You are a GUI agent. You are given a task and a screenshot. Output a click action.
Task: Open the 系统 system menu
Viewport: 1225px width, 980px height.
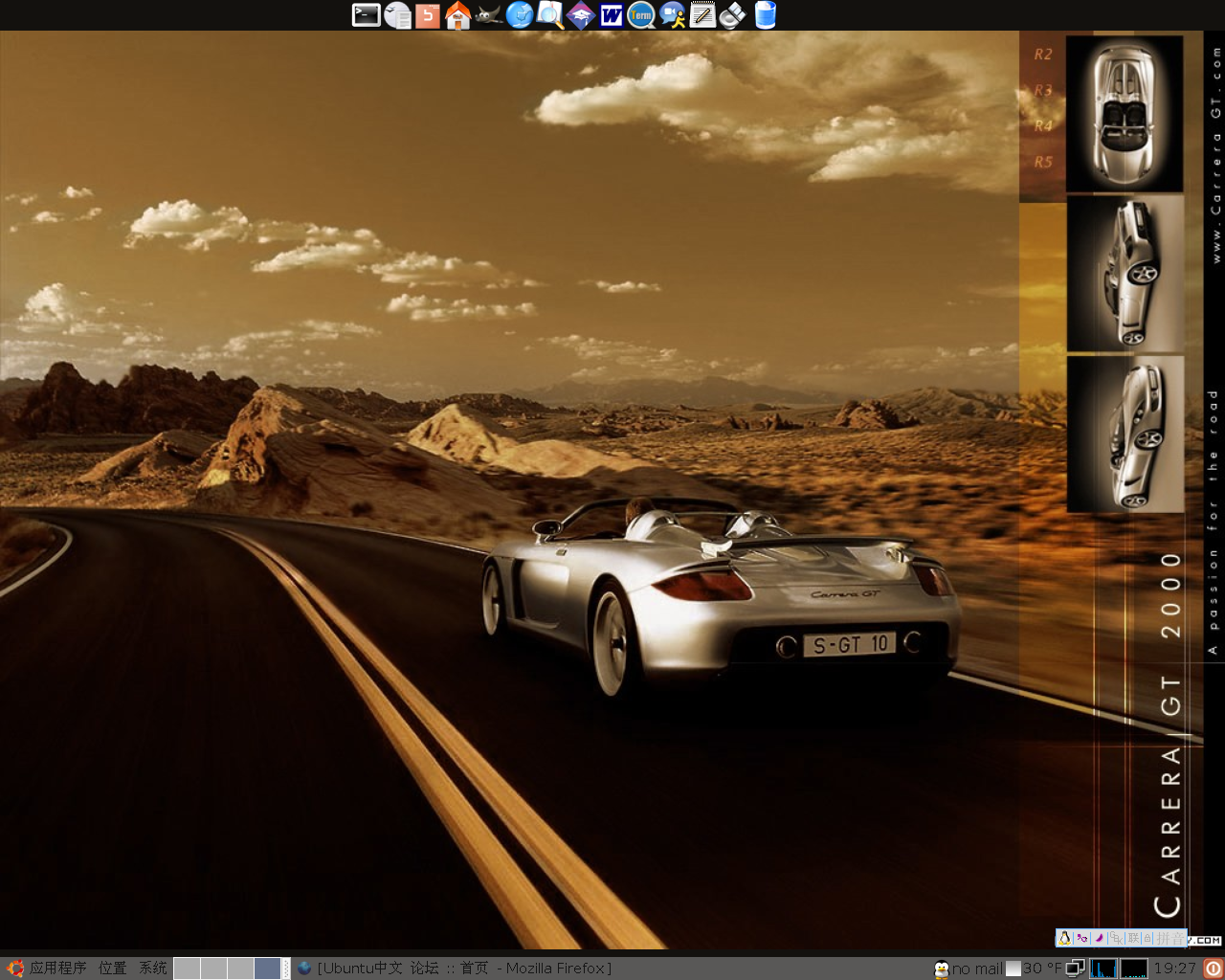tap(153, 969)
